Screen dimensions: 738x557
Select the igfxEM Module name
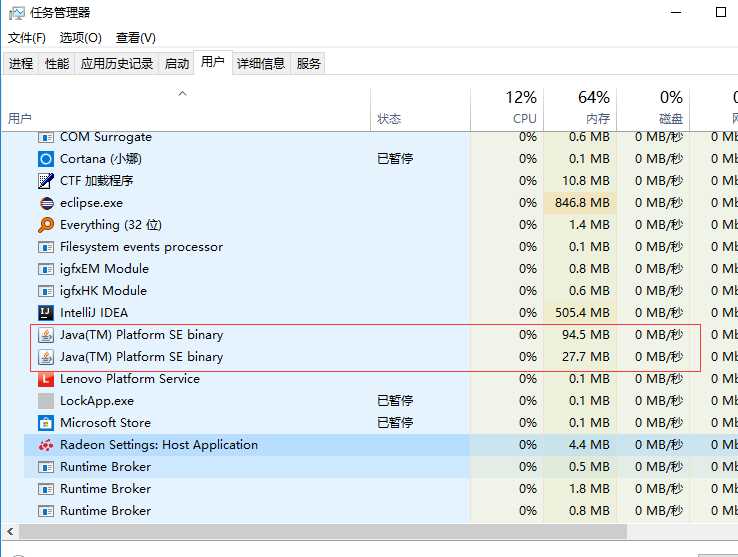click(104, 269)
